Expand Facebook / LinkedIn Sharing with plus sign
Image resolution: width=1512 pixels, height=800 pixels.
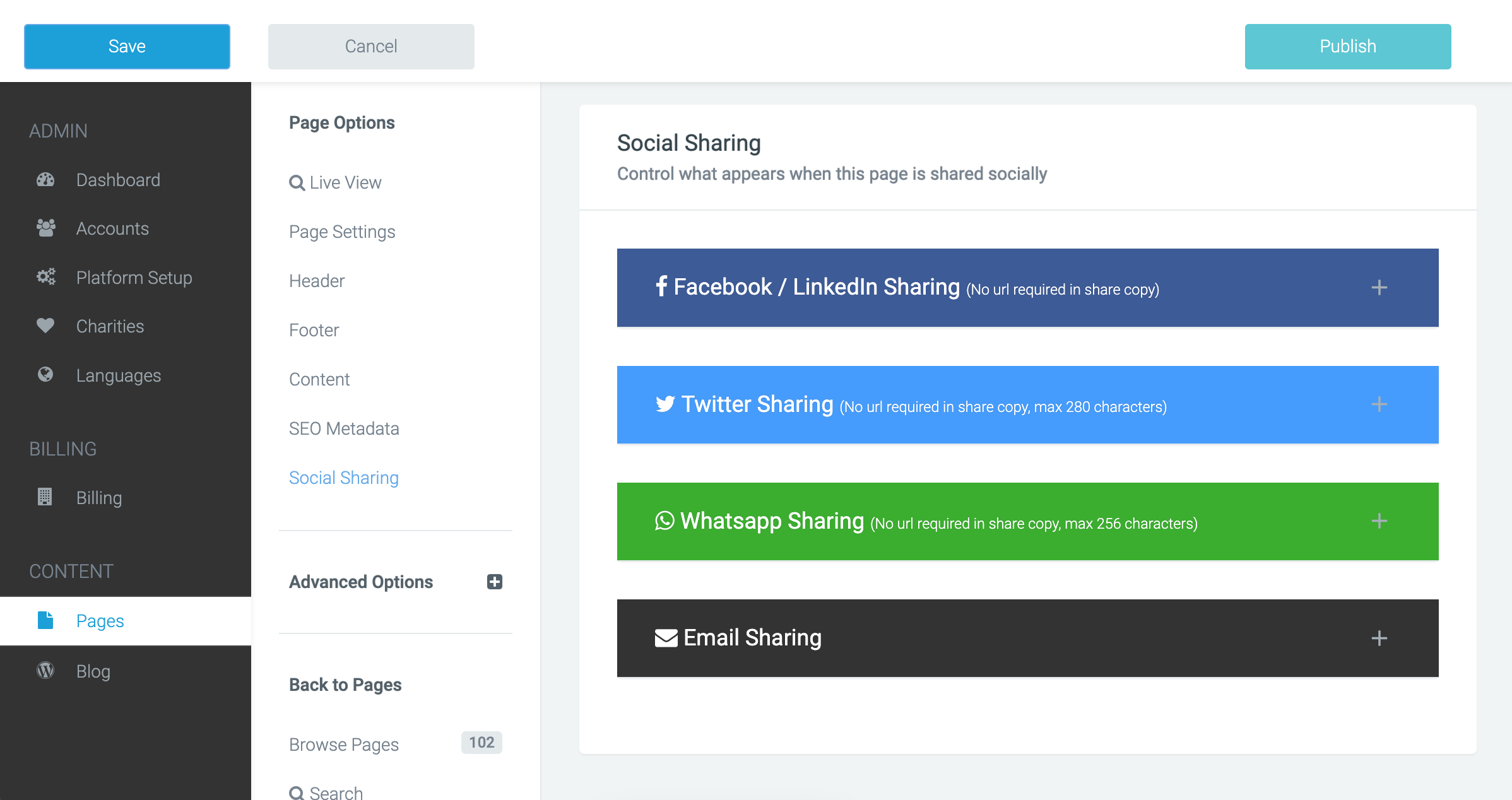click(1379, 288)
